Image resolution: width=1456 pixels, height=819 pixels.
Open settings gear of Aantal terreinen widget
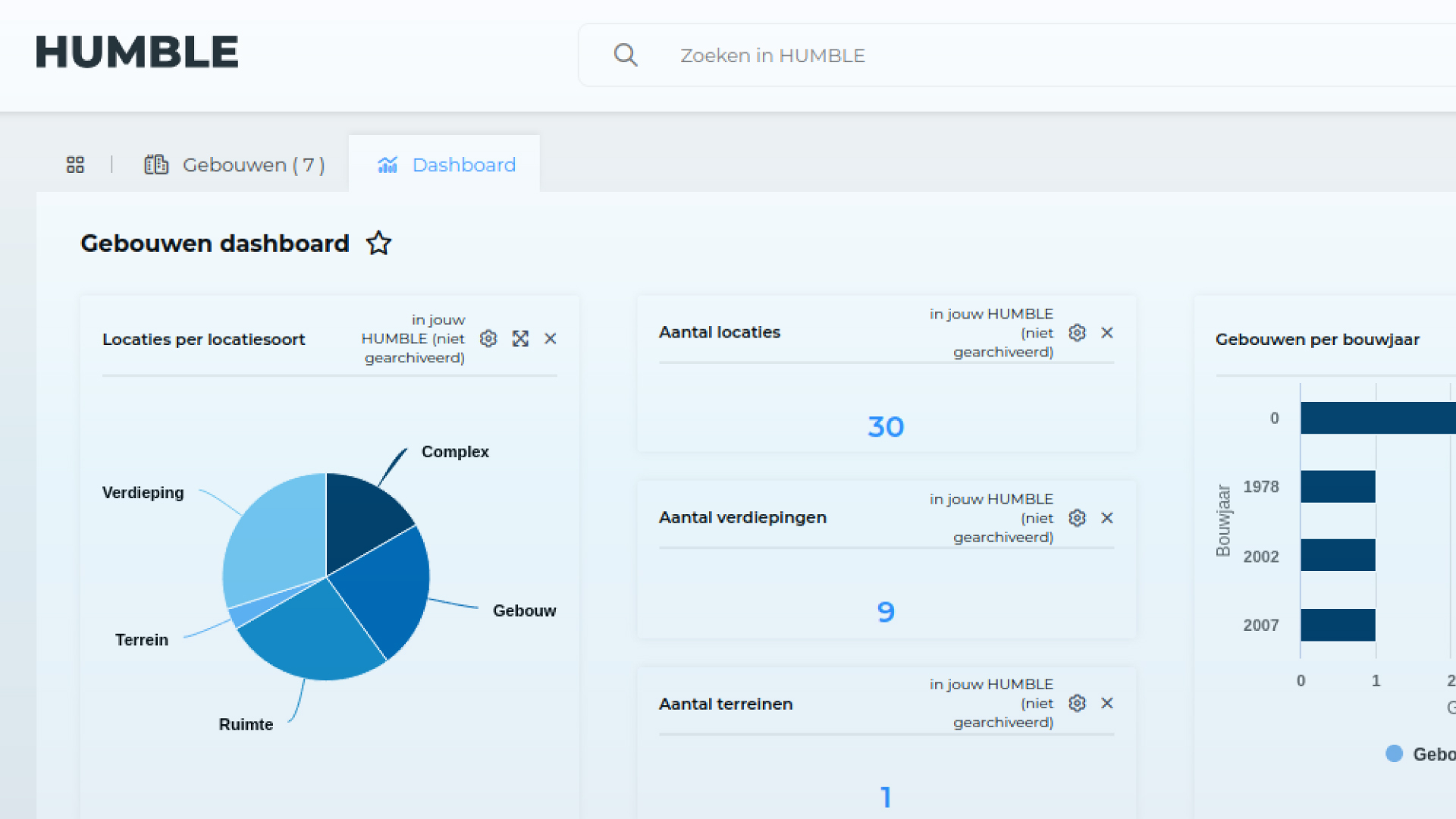(x=1077, y=703)
